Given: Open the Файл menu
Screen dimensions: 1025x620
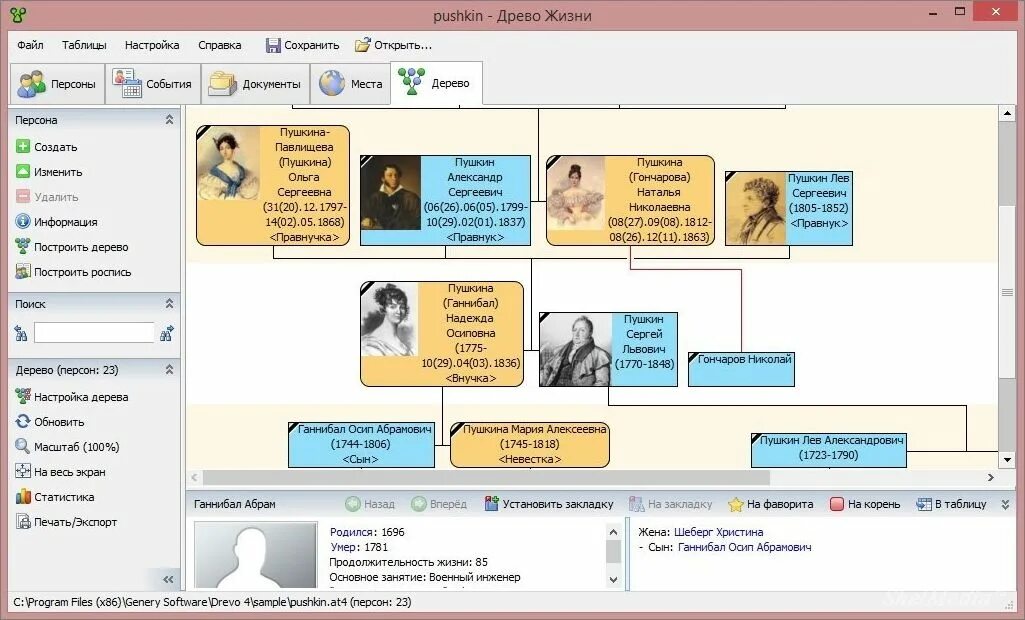Looking at the screenshot, I should coord(30,45).
